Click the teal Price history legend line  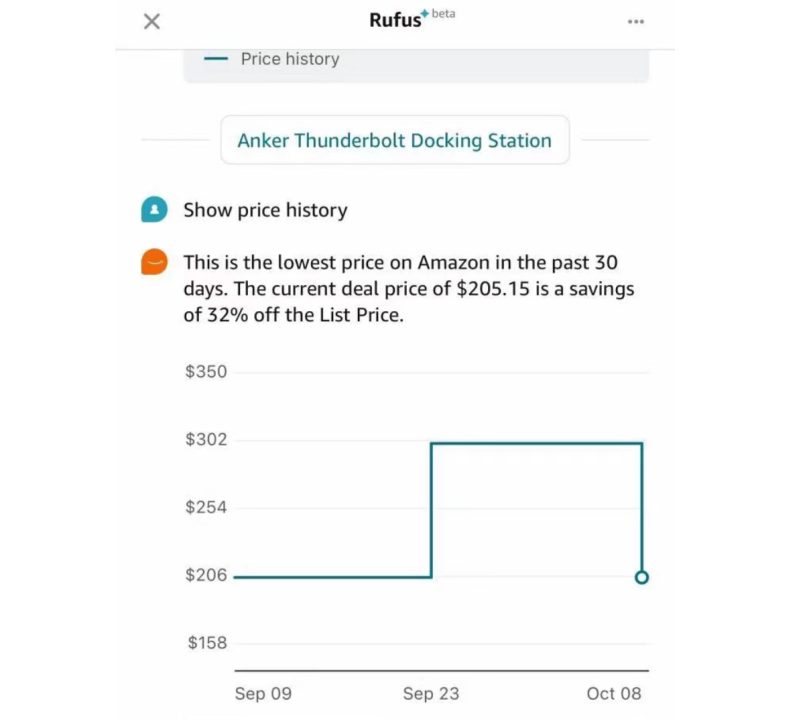tap(216, 59)
